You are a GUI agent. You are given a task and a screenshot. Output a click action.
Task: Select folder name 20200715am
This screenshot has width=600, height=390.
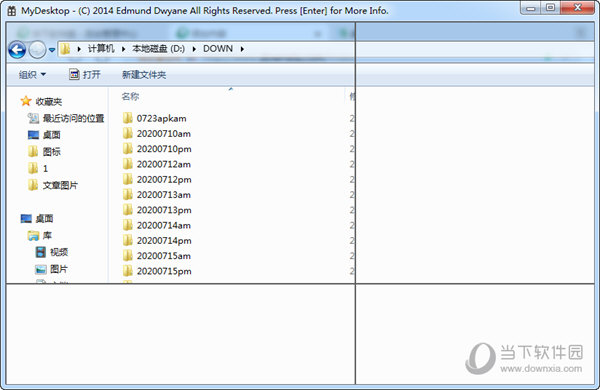pyautogui.click(x=164, y=256)
